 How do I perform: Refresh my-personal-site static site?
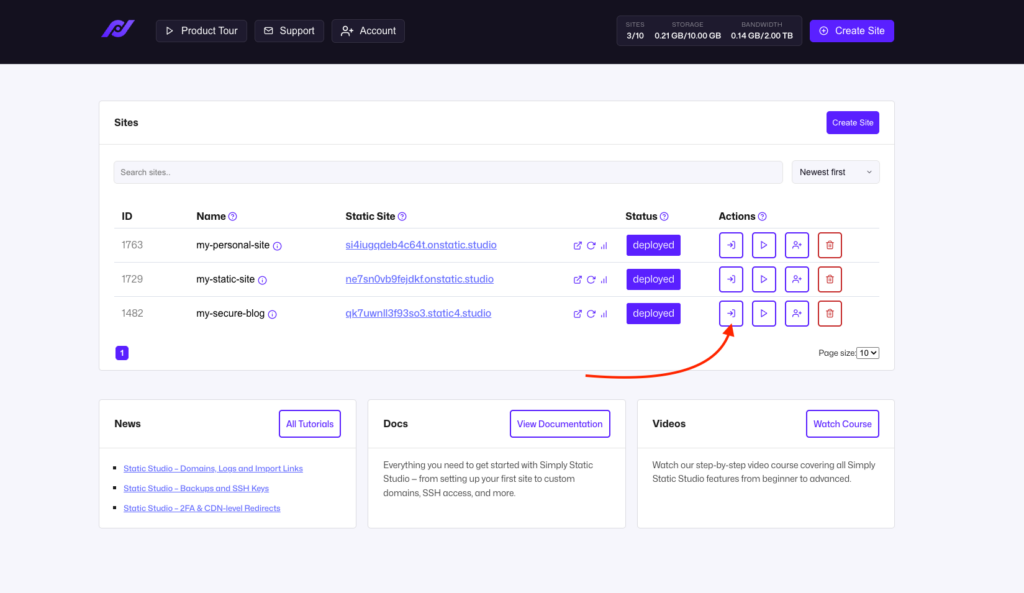coord(591,246)
